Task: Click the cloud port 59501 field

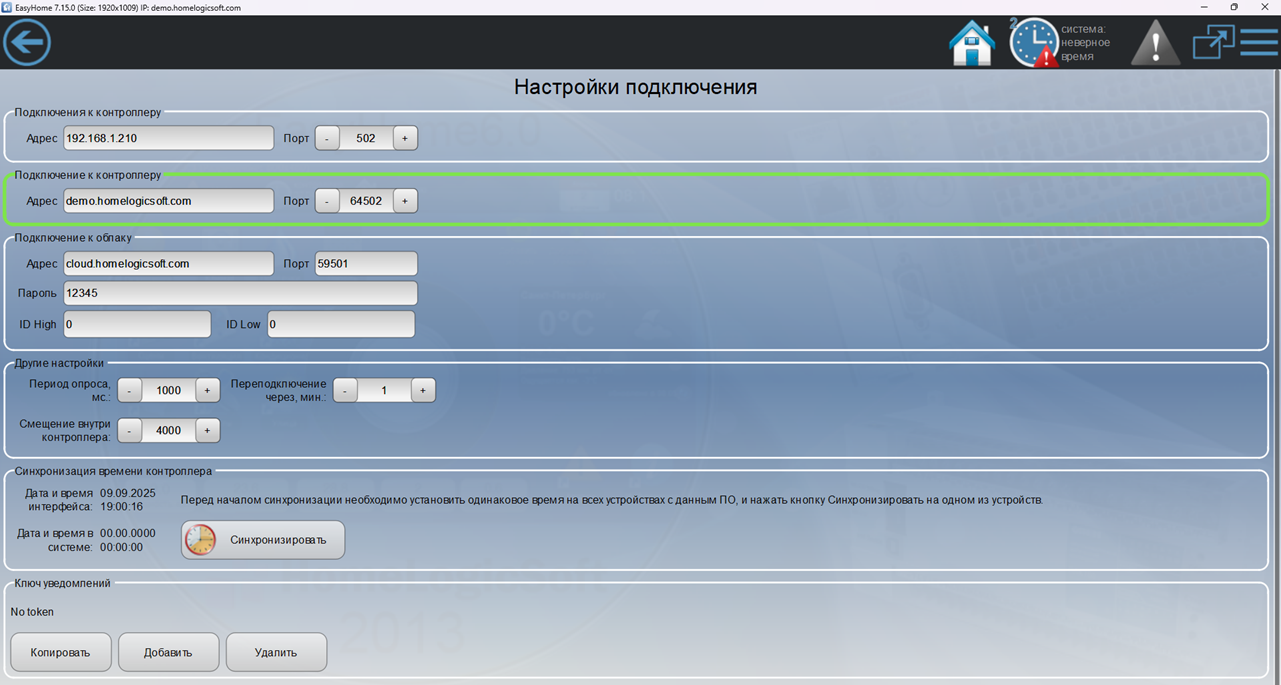Action: pos(365,263)
